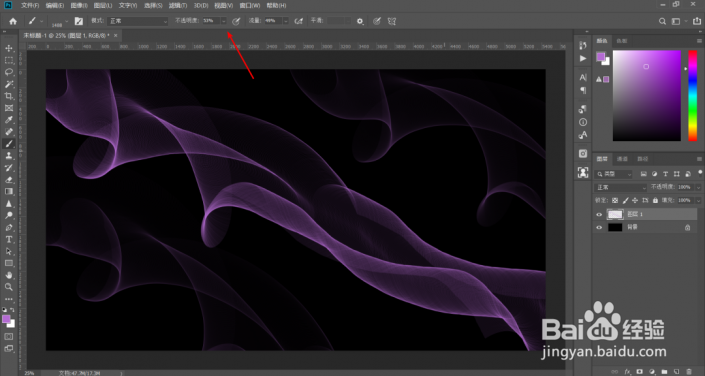
Task: Toggle lock all on layer
Action: coord(655,200)
